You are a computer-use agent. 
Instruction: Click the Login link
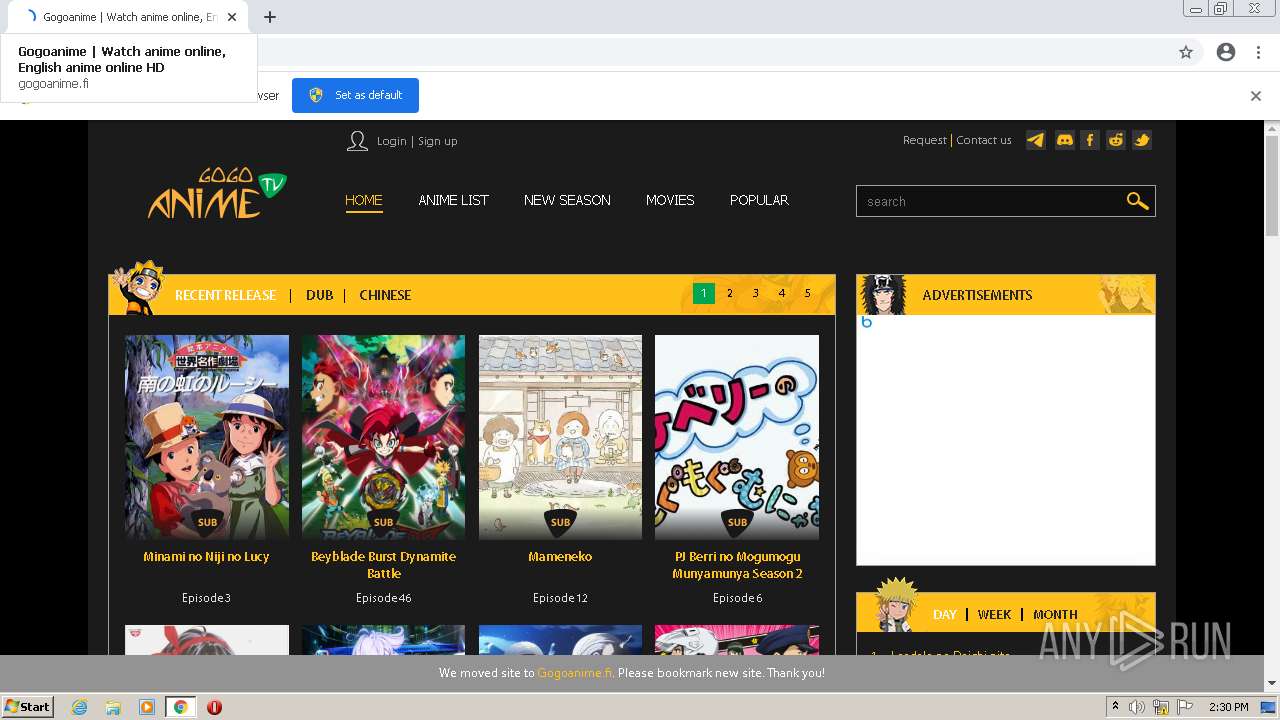[x=391, y=141]
